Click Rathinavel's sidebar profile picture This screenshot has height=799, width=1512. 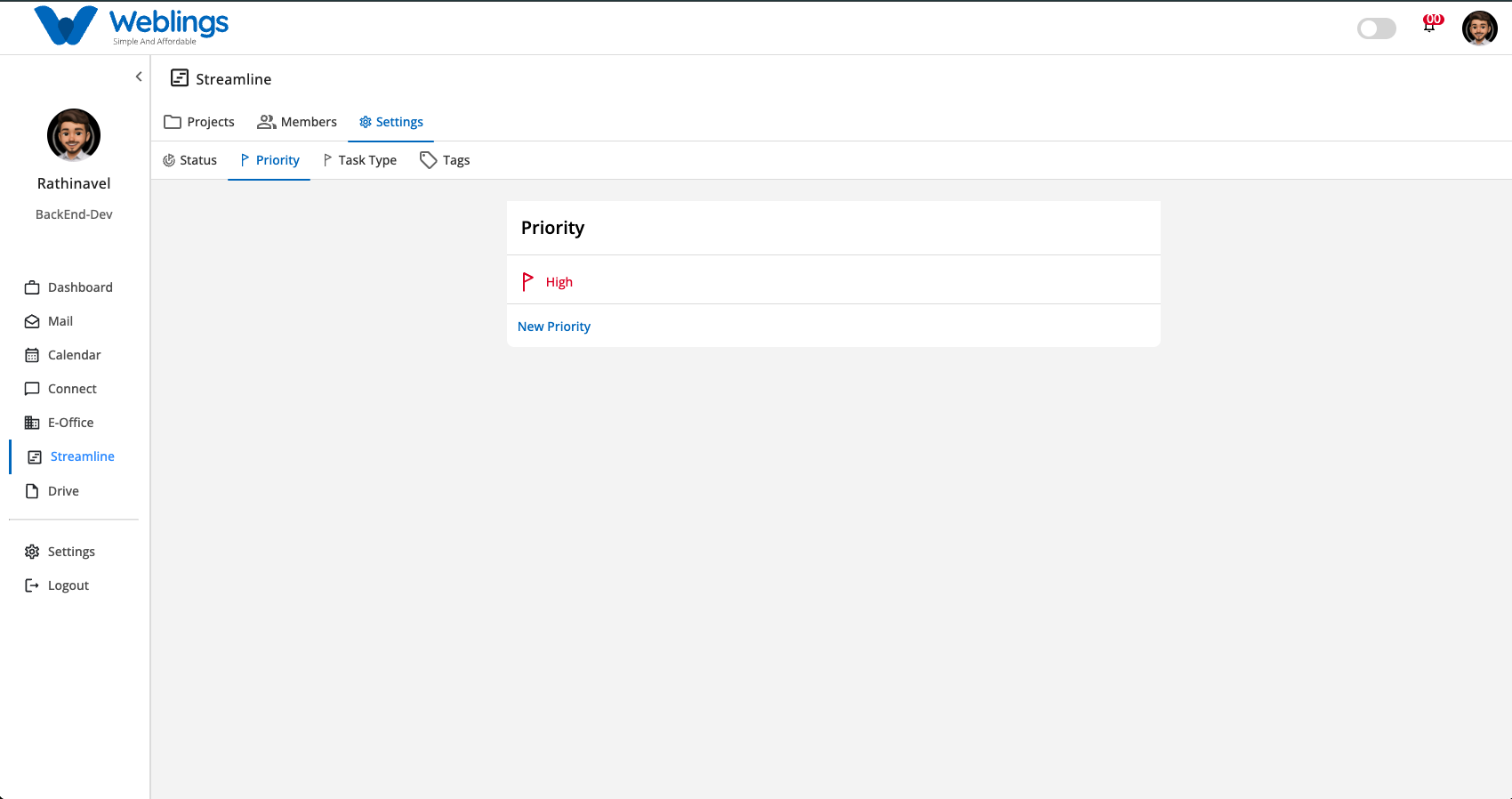coord(74,135)
